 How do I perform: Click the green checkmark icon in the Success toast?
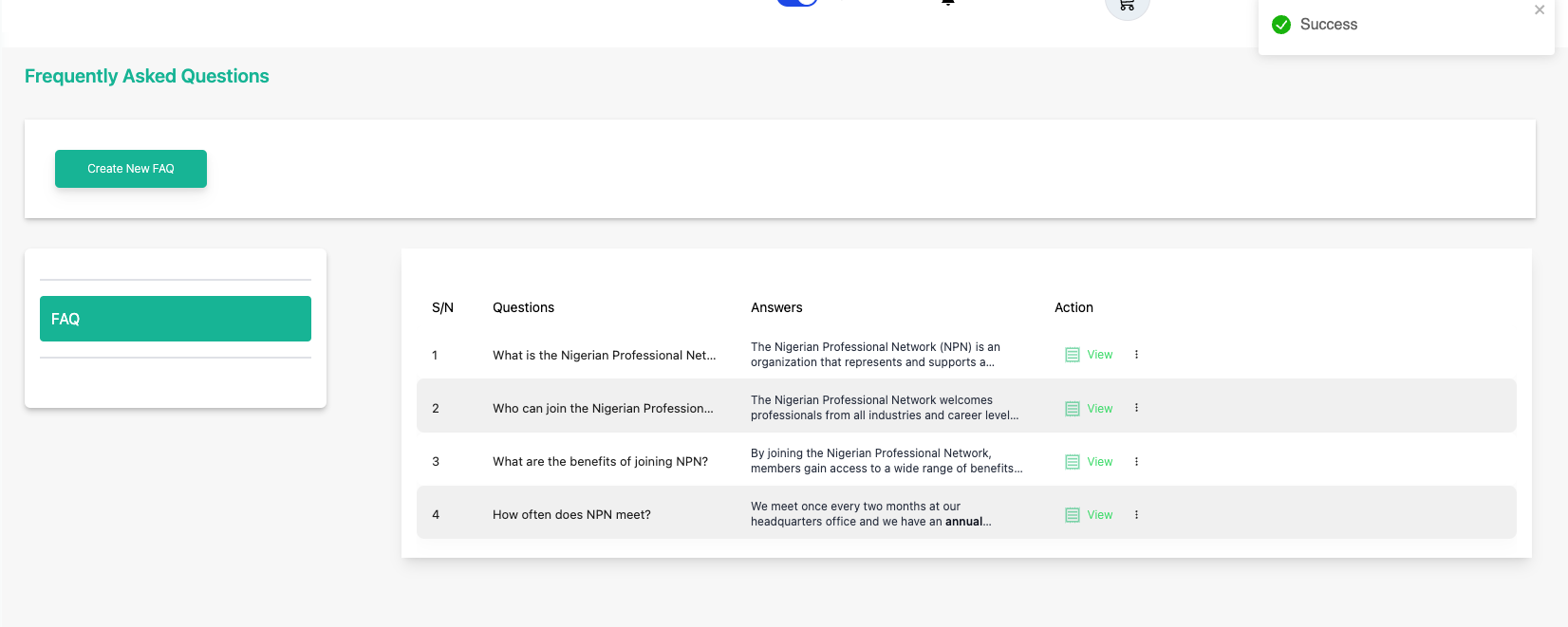[1281, 25]
